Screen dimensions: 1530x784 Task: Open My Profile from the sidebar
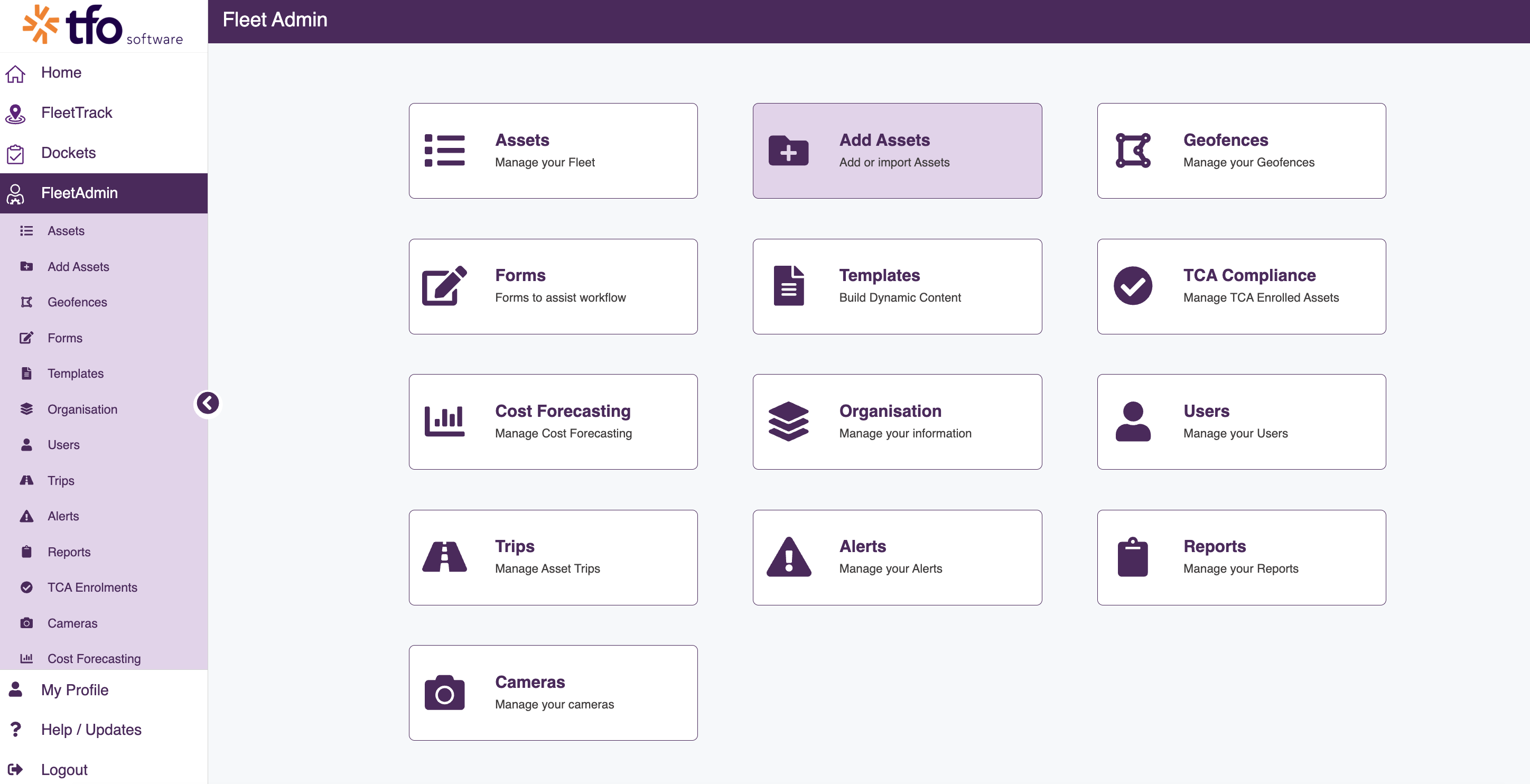click(104, 689)
